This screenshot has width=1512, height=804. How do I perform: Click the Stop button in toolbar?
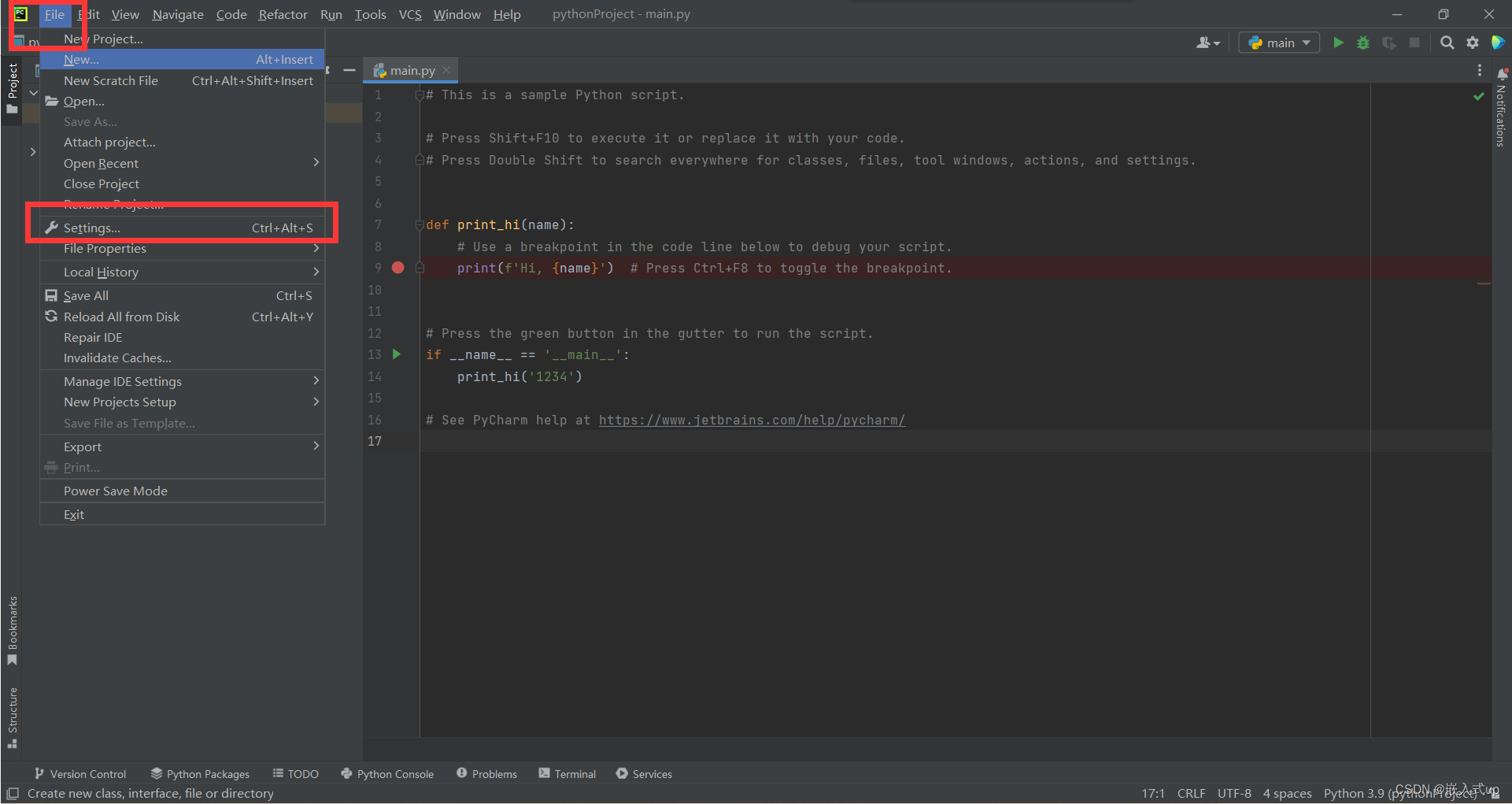coord(1414,43)
